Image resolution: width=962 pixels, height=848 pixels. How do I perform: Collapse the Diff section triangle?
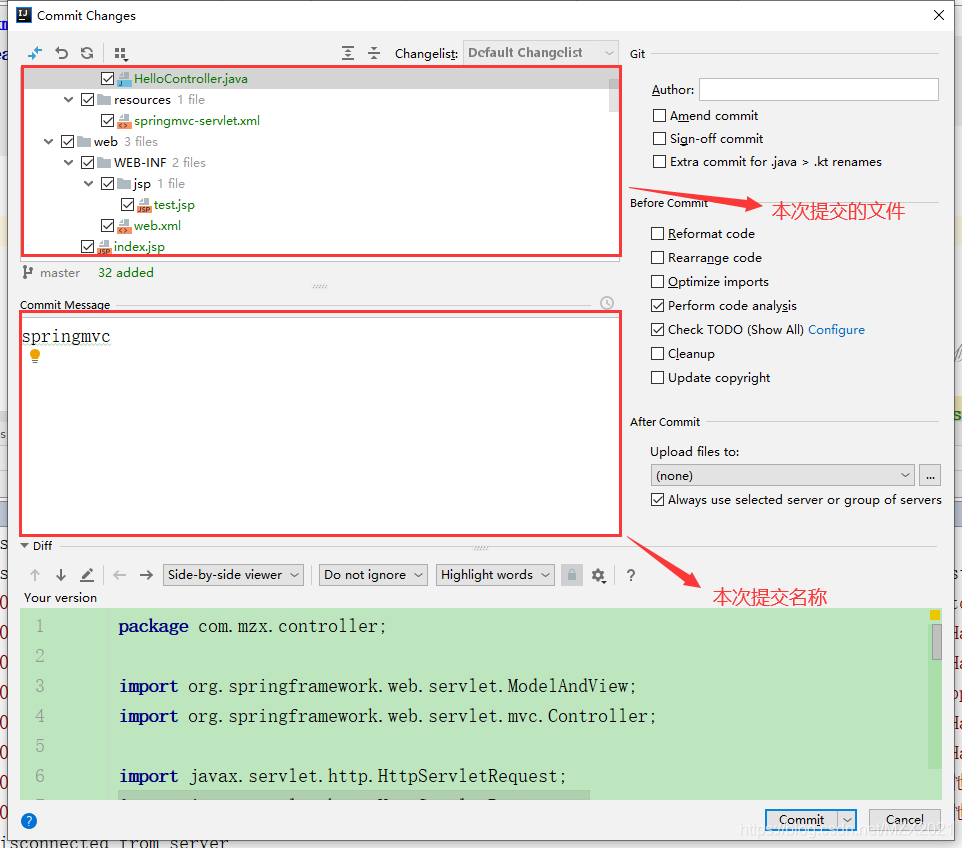25,545
